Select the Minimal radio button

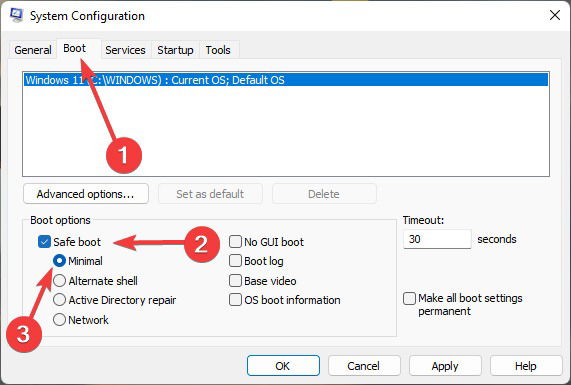pyautogui.click(x=59, y=261)
